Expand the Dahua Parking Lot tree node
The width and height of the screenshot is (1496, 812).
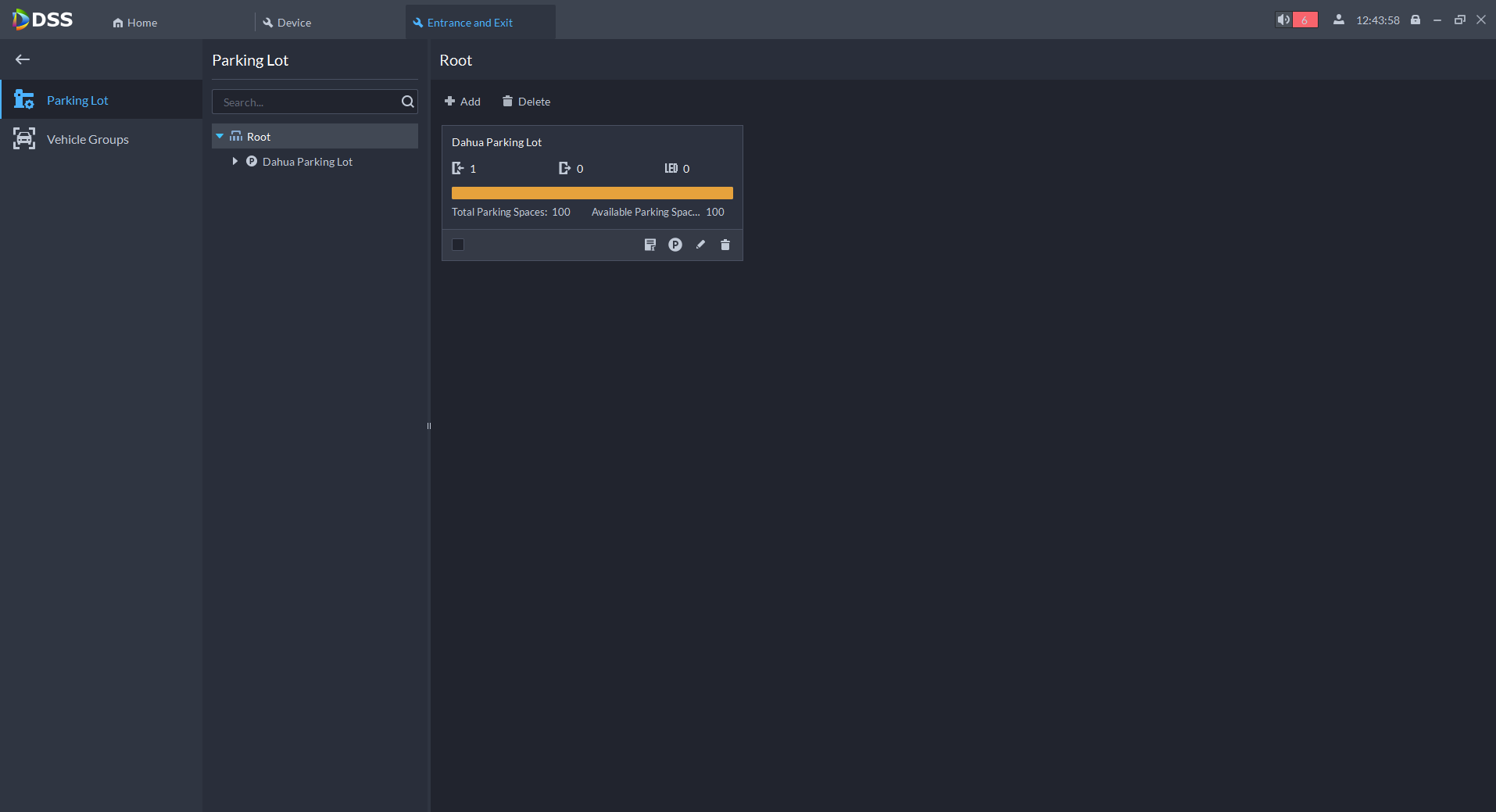click(x=234, y=162)
